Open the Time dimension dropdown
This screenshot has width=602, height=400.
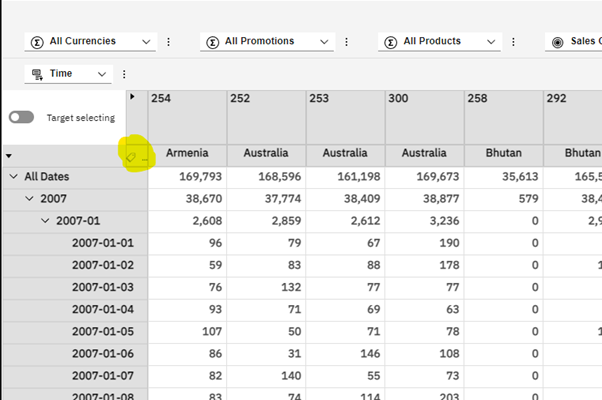click(x=103, y=74)
